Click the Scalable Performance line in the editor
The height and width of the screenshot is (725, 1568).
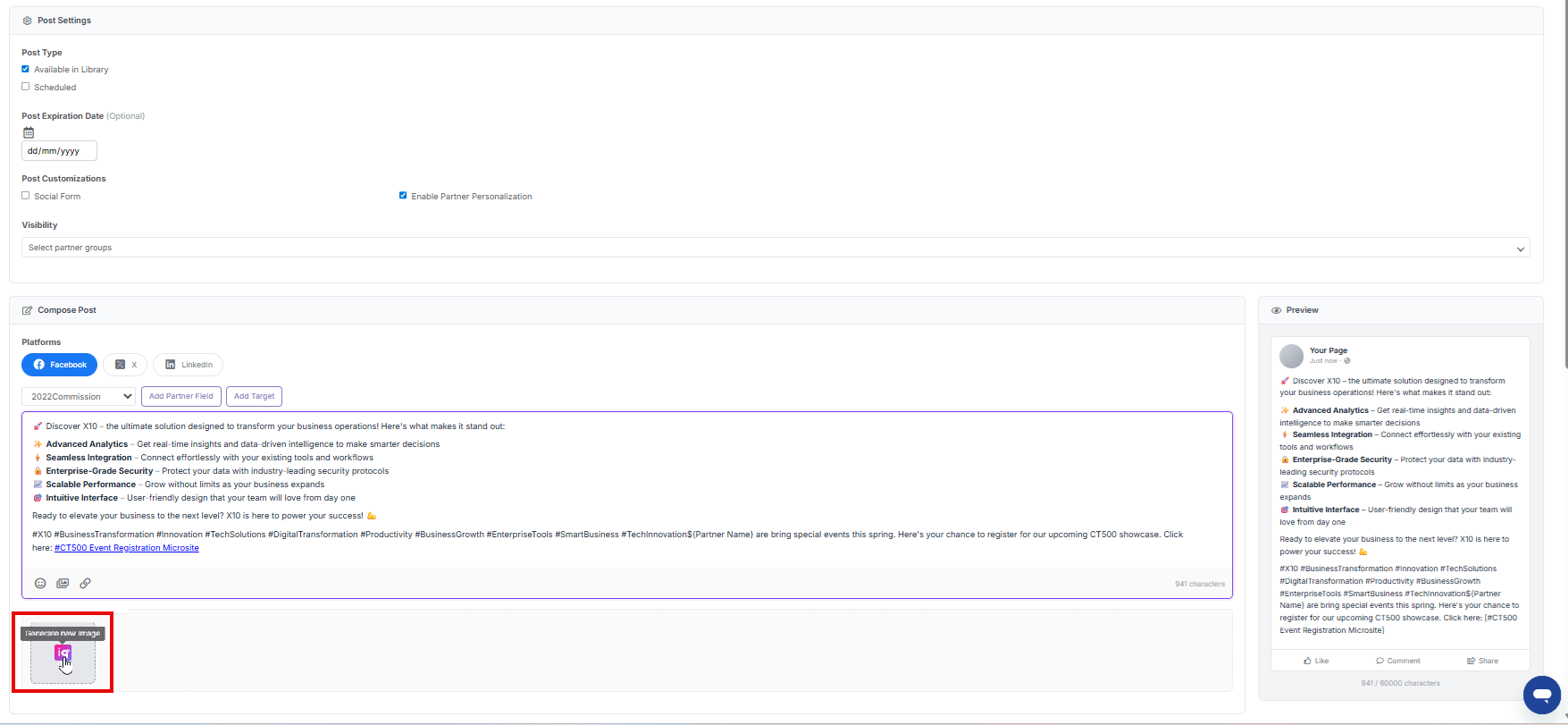pos(179,485)
